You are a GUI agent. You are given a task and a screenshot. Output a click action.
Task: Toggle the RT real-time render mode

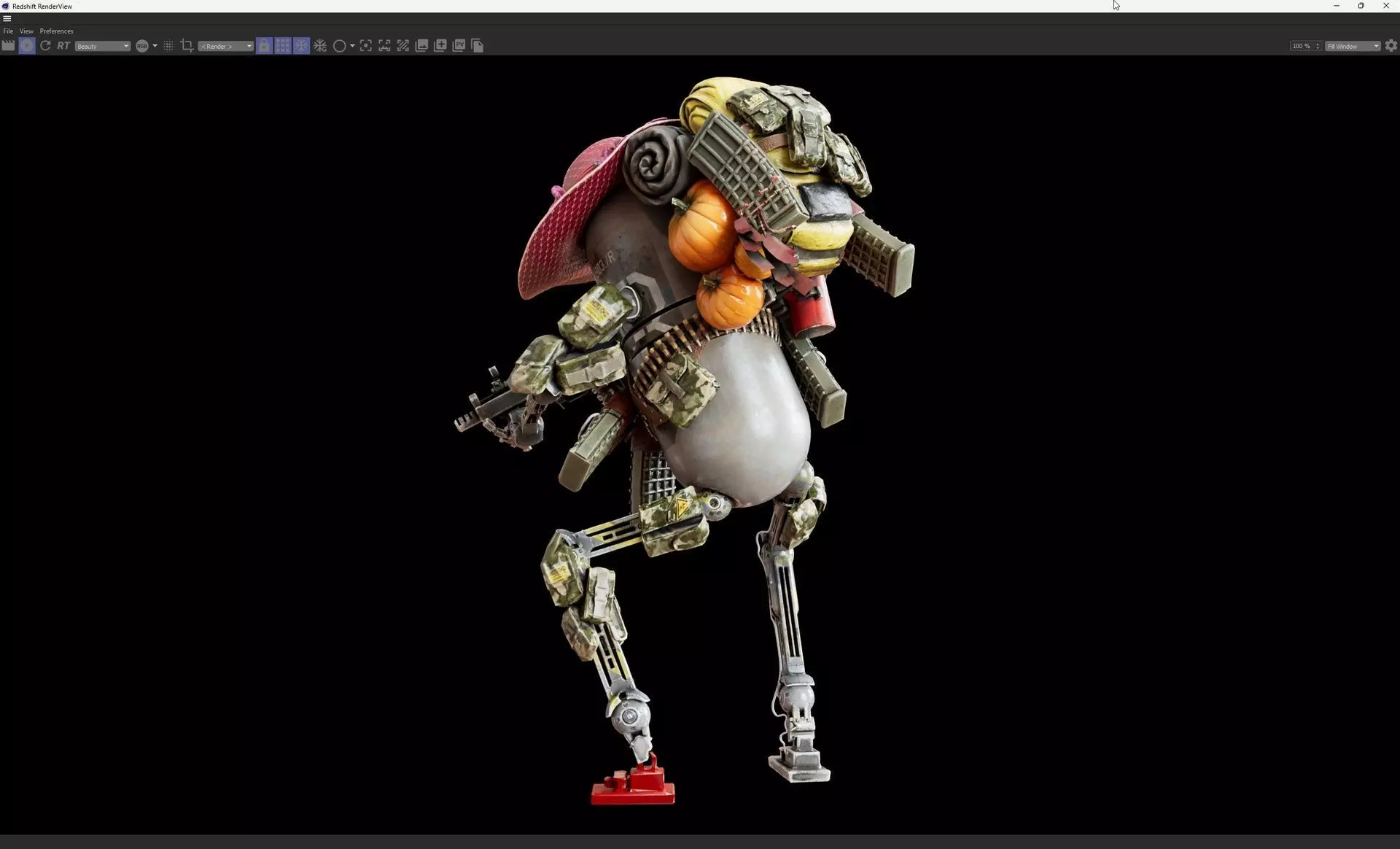[63, 46]
